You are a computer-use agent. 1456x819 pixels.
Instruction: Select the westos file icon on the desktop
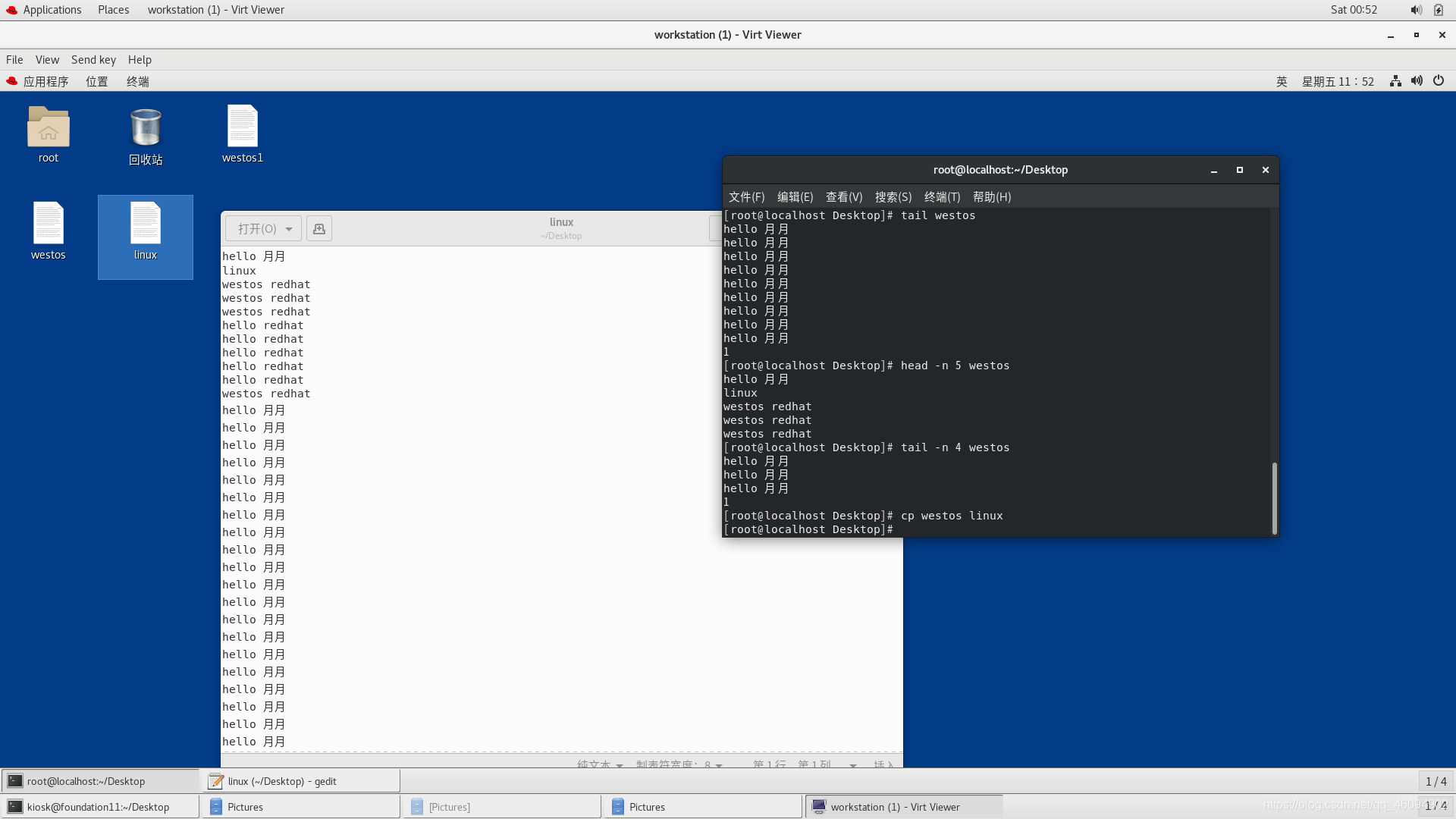click(x=49, y=223)
